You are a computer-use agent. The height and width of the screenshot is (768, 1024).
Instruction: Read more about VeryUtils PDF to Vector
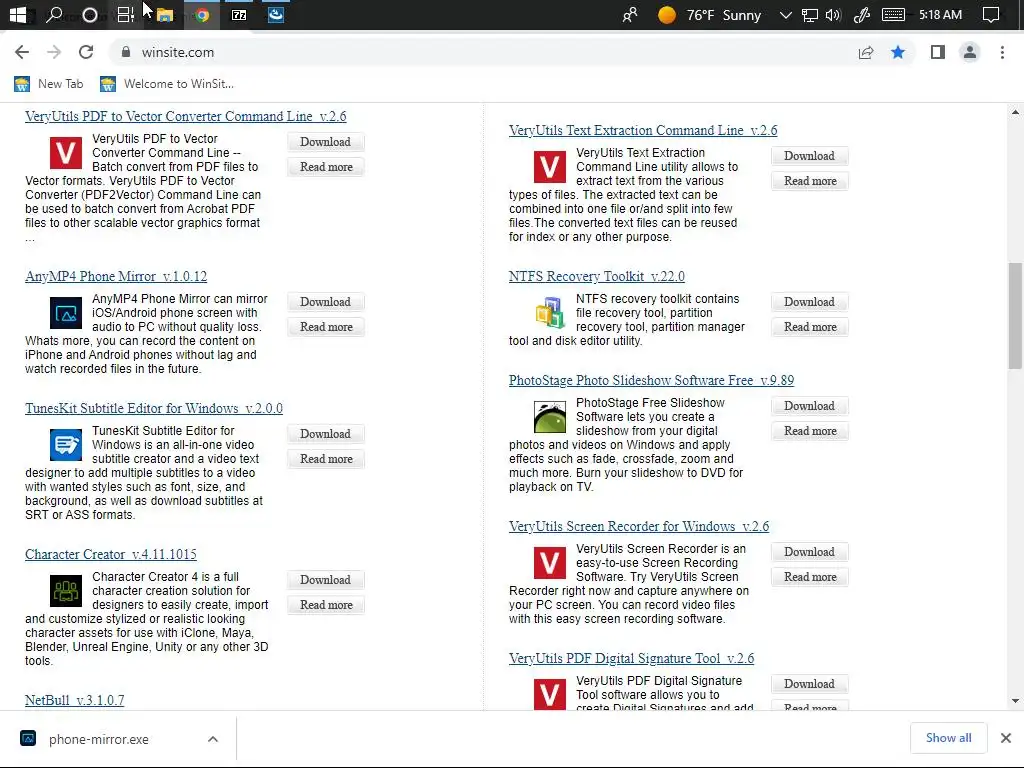click(x=325, y=167)
